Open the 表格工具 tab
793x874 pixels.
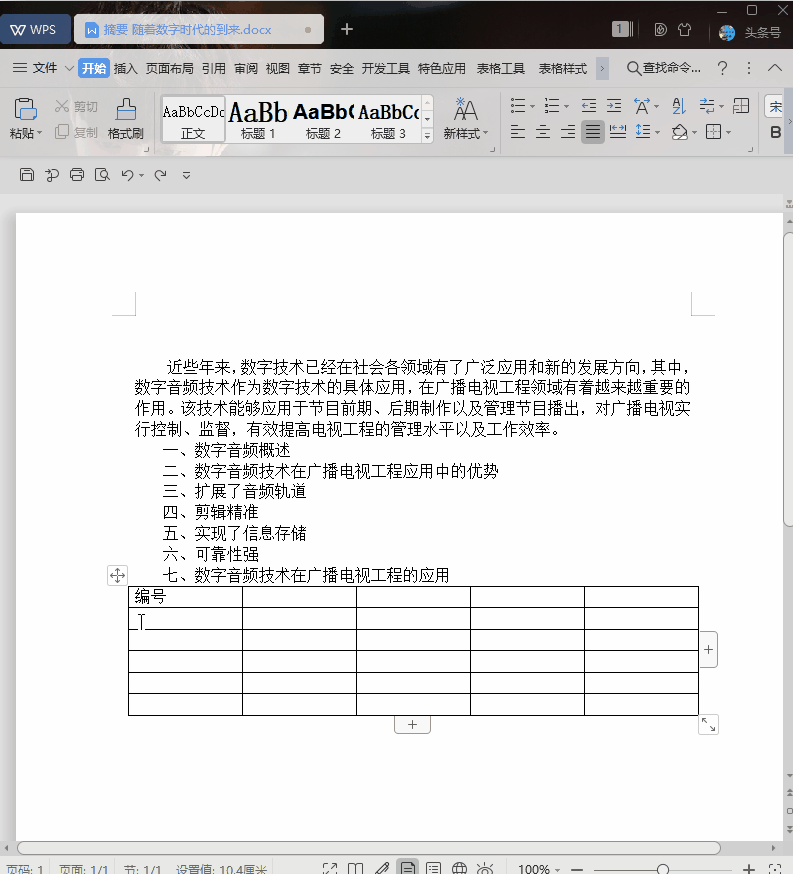click(x=500, y=68)
